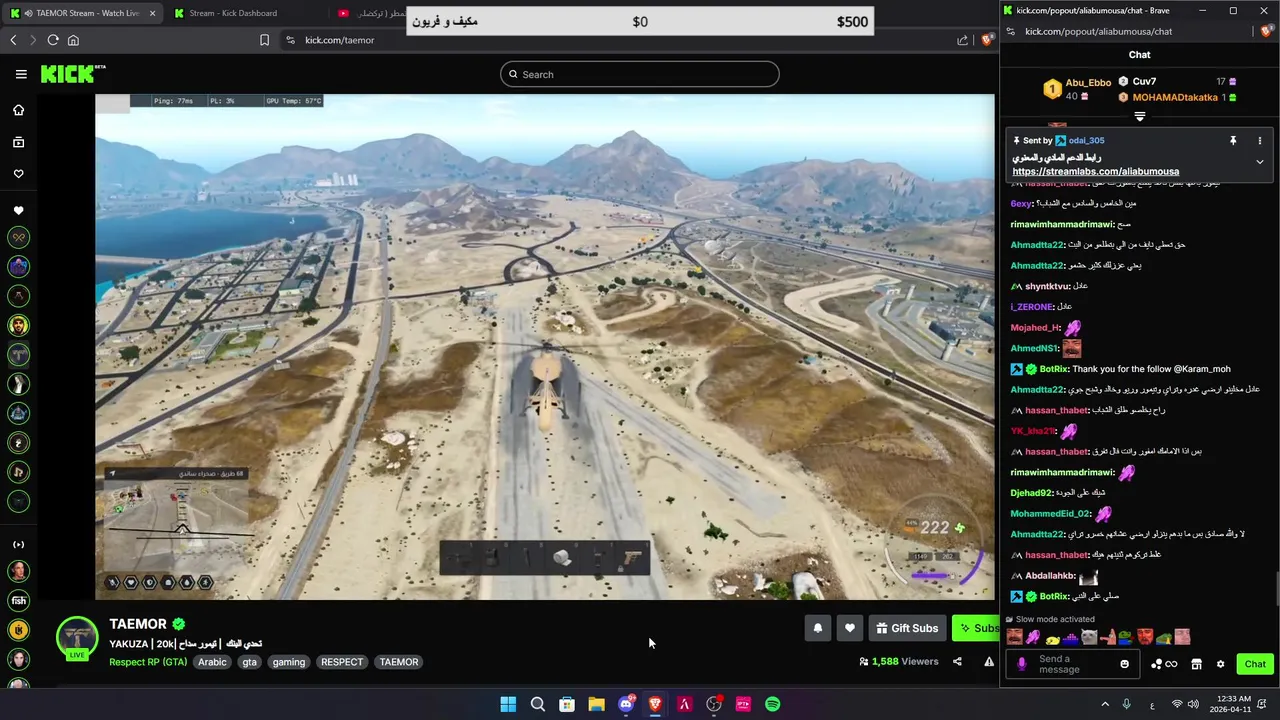Go to Home in Kick sidebar
The image size is (1280, 720).
tap(18, 110)
